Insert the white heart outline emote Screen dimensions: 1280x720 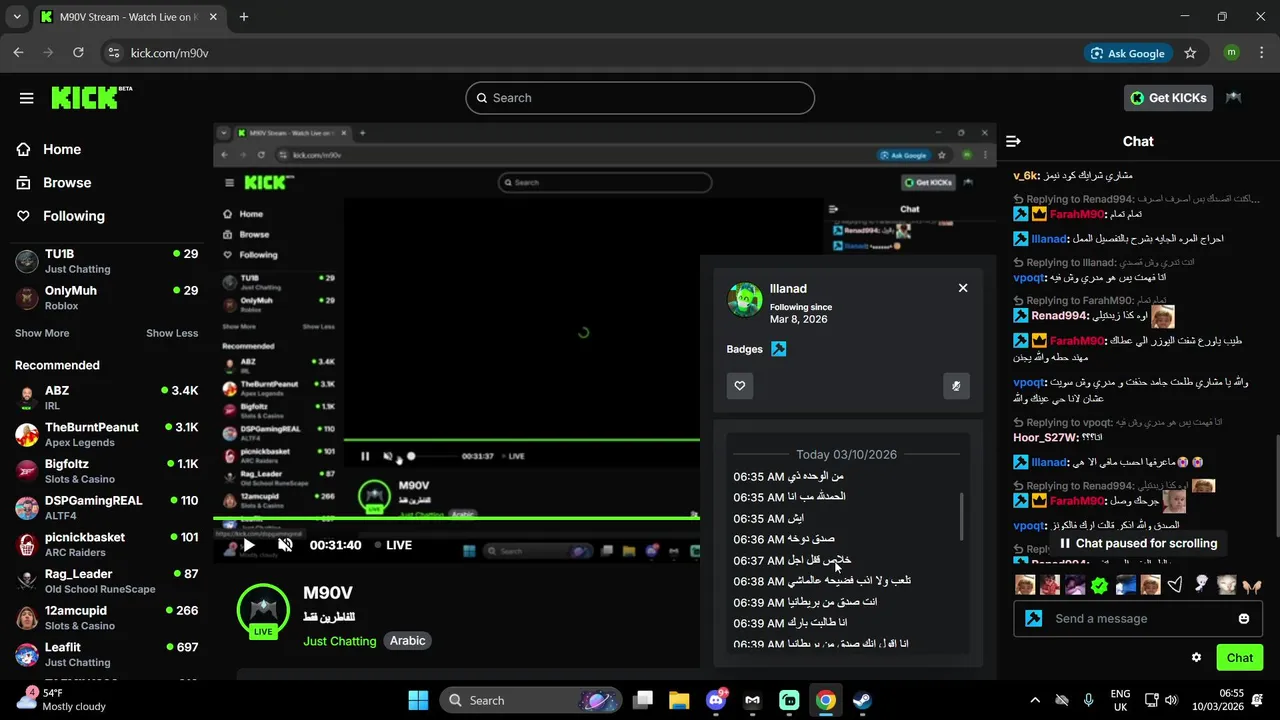click(1176, 585)
